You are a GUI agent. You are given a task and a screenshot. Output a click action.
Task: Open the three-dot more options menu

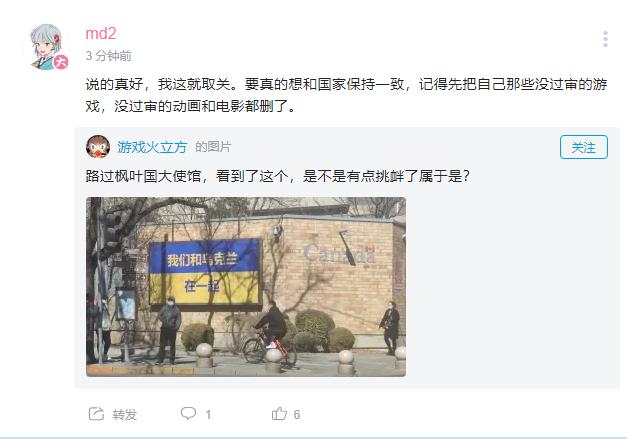tap(605, 39)
